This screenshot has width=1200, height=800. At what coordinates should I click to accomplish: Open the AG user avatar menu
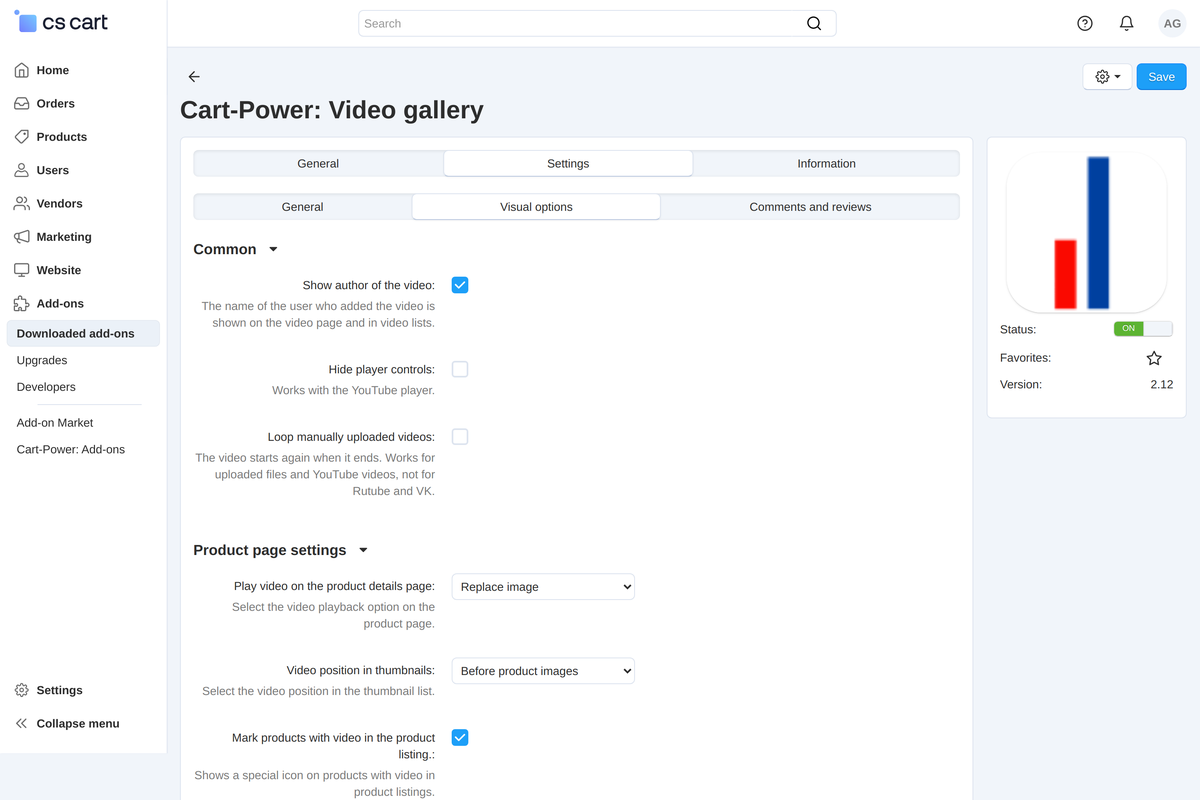point(1172,23)
